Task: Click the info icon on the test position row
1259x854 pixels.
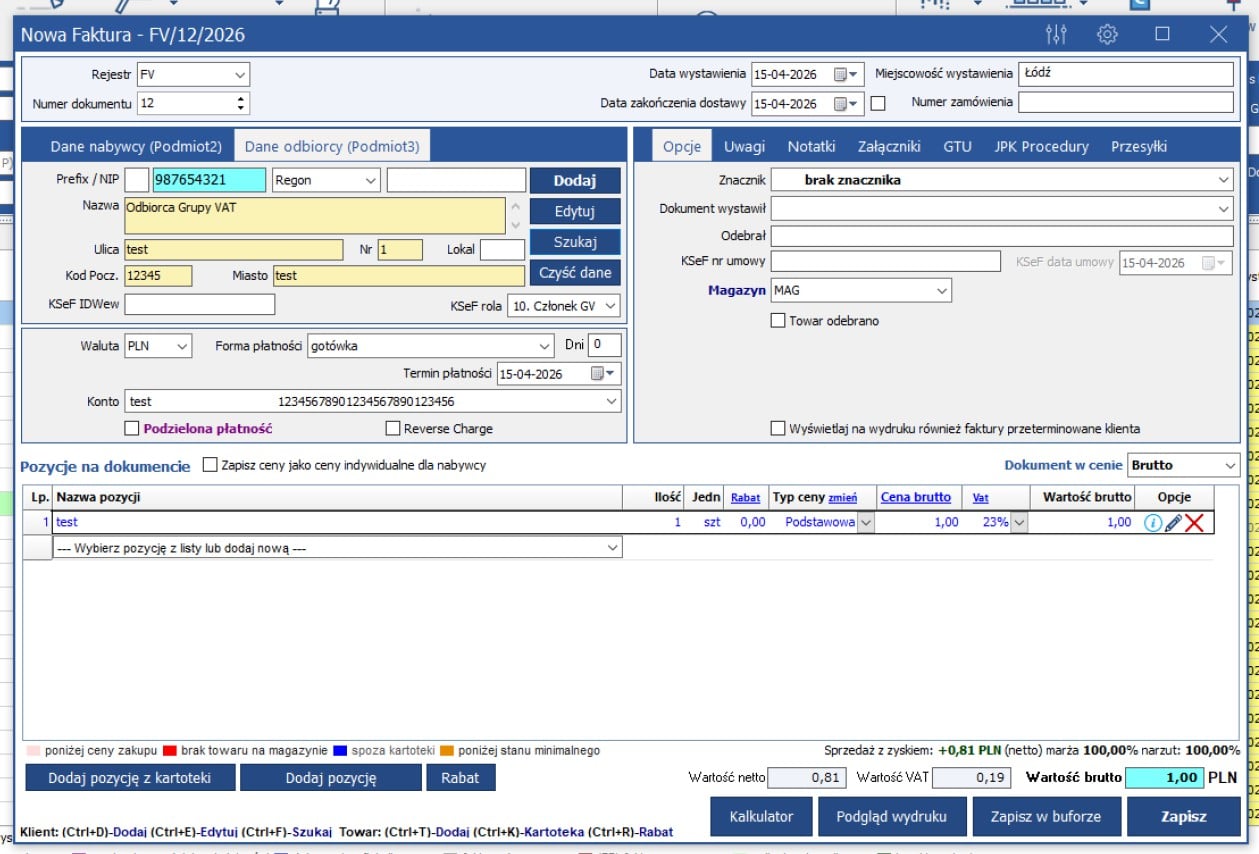Action: pos(1152,522)
